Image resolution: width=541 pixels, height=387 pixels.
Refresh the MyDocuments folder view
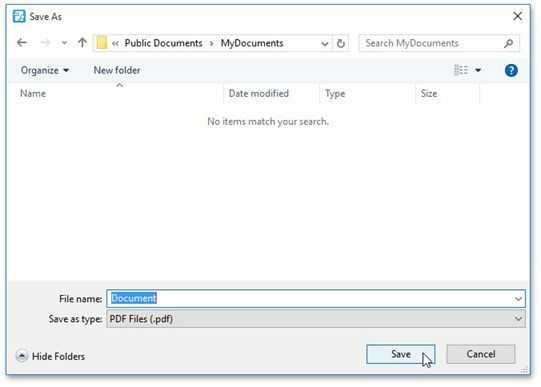(x=341, y=43)
